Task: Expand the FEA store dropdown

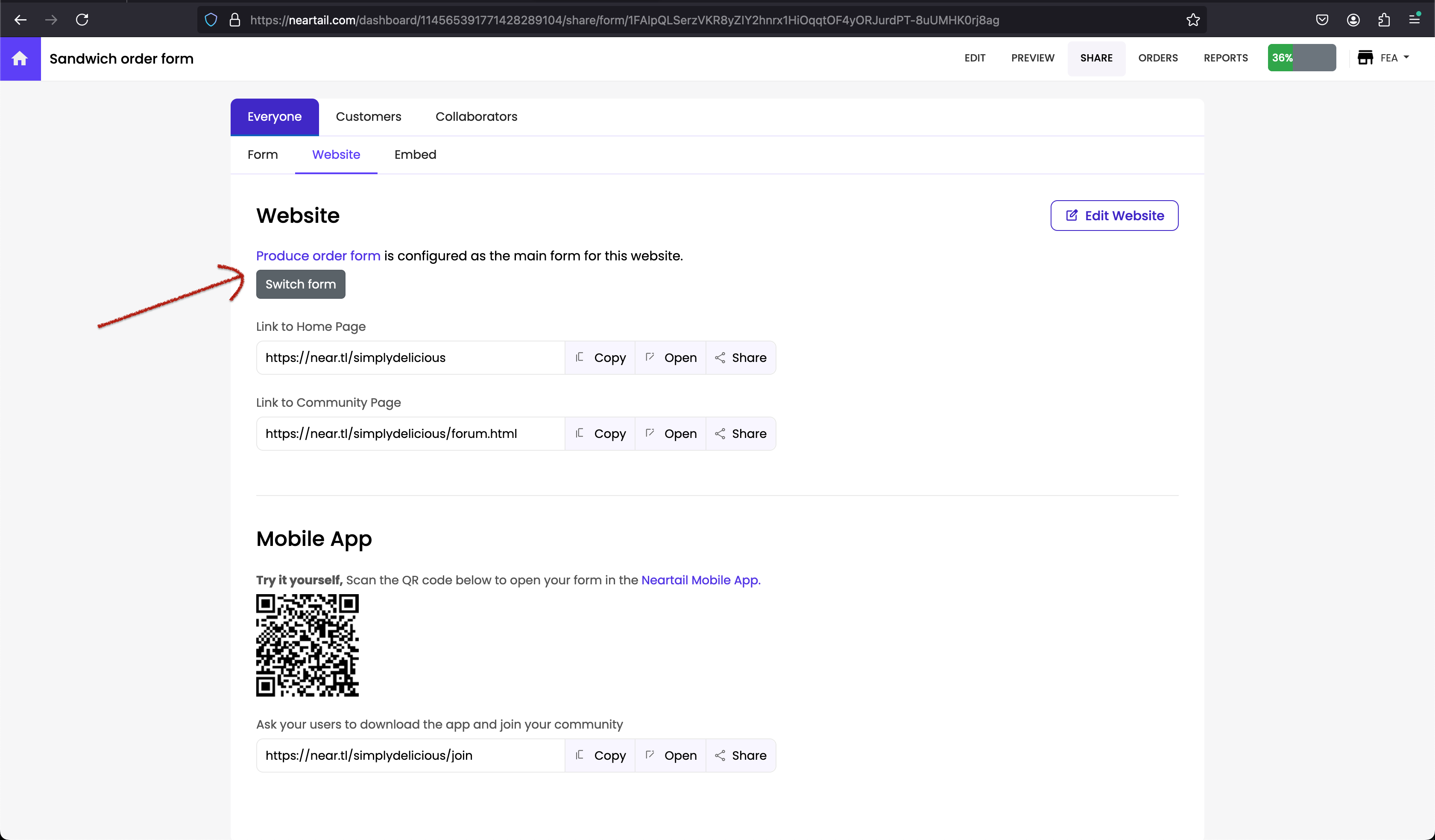Action: 1384,58
